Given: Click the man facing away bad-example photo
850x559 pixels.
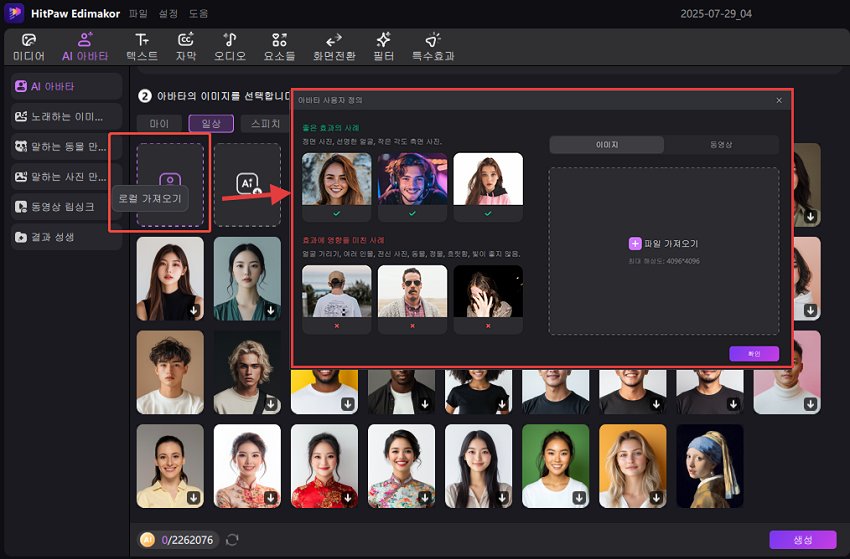Looking at the screenshot, I should click(x=337, y=291).
